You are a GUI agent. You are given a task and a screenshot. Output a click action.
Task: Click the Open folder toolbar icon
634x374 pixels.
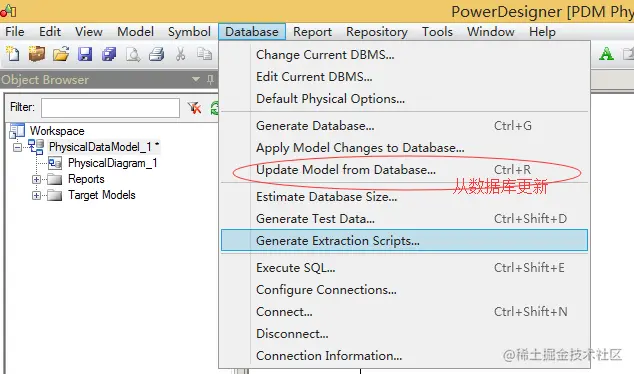[61, 54]
